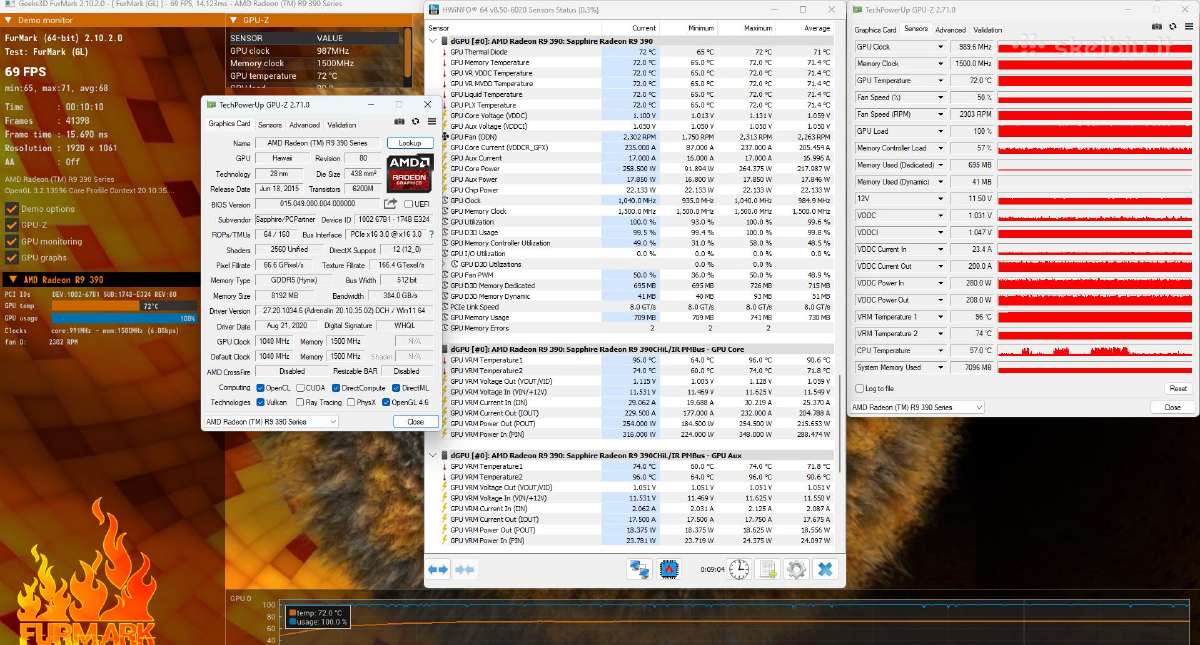
Task: Open GPU Clock sensor dropdown arrow
Action: click(940, 47)
